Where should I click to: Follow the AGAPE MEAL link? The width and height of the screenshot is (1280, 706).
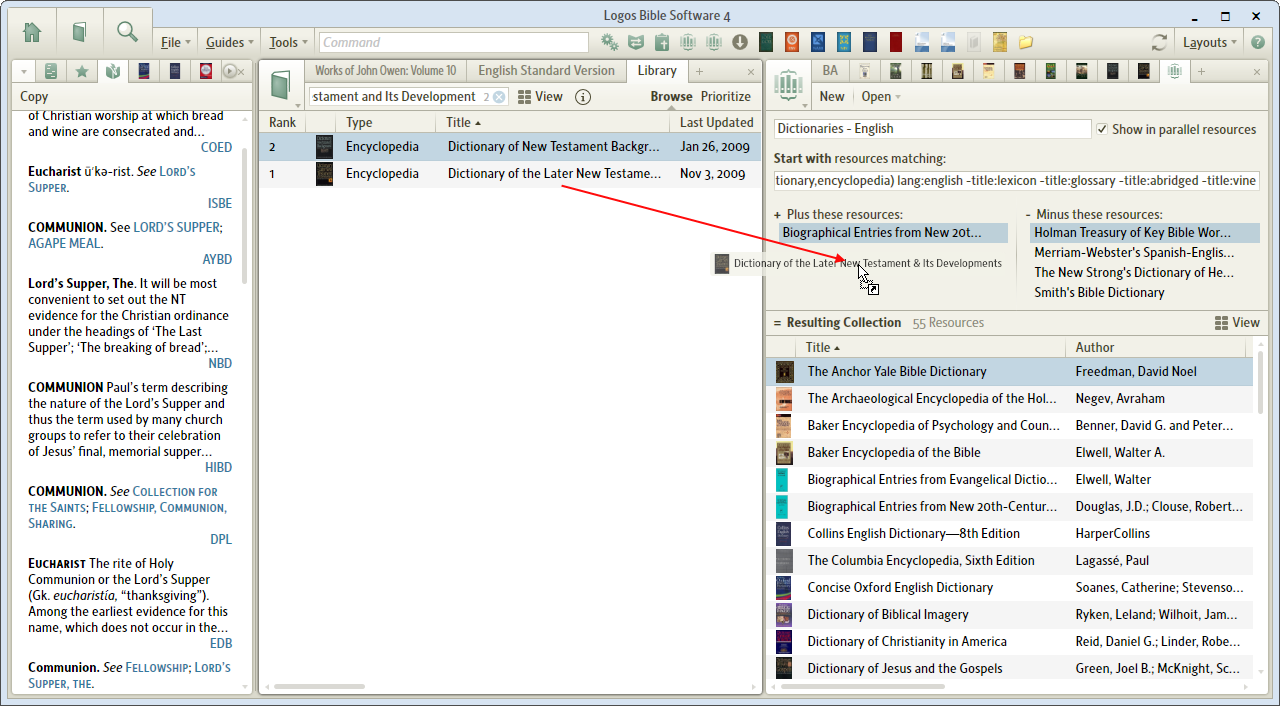(65, 243)
